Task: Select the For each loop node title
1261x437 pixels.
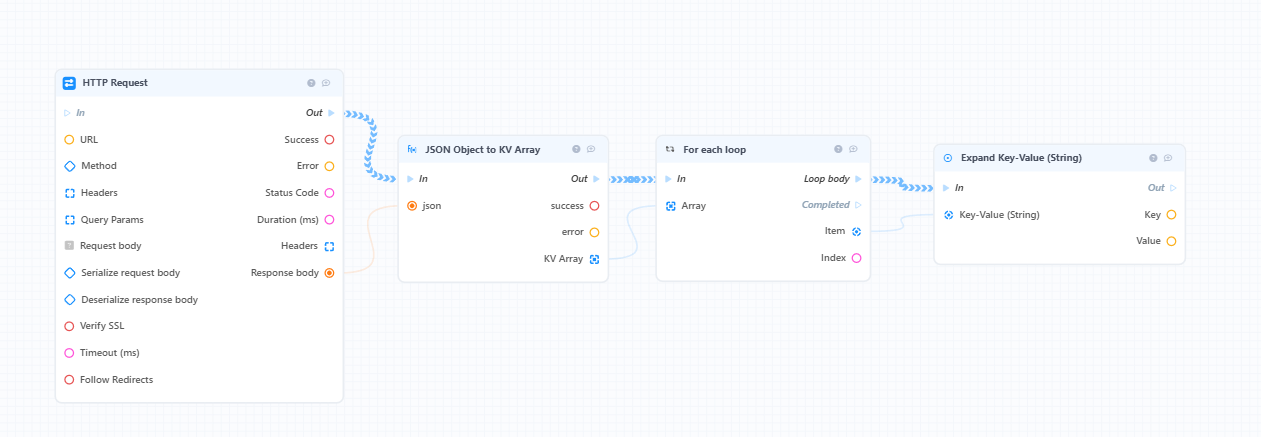Action: click(x=715, y=150)
